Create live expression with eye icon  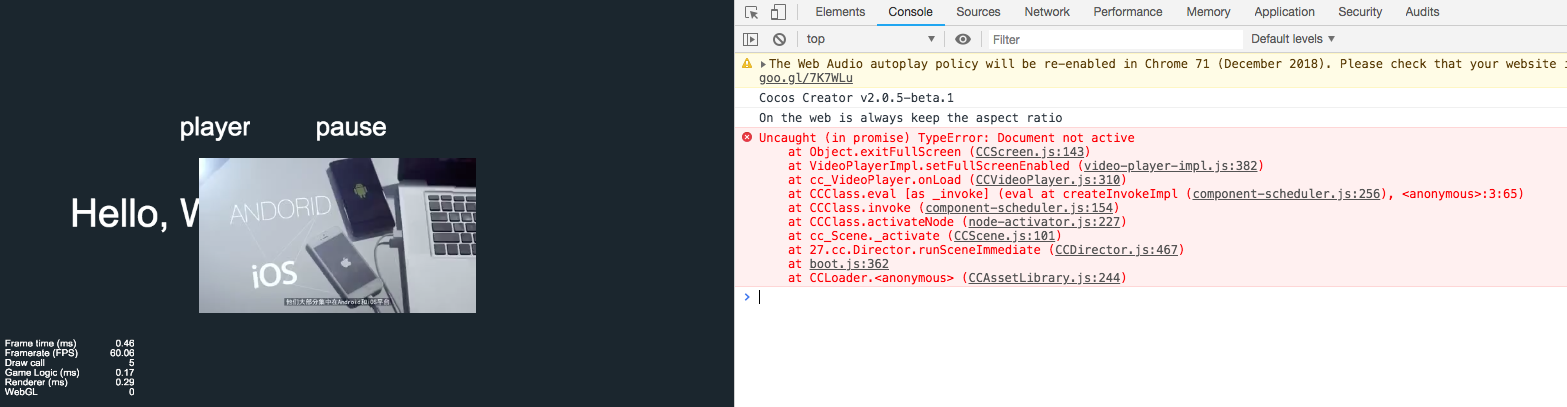[963, 39]
